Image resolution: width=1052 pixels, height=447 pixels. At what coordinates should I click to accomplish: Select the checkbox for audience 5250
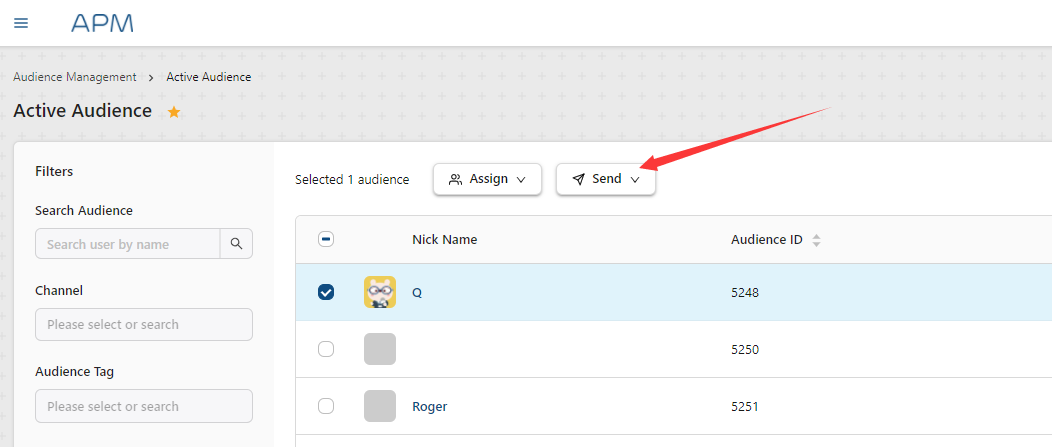[325, 349]
